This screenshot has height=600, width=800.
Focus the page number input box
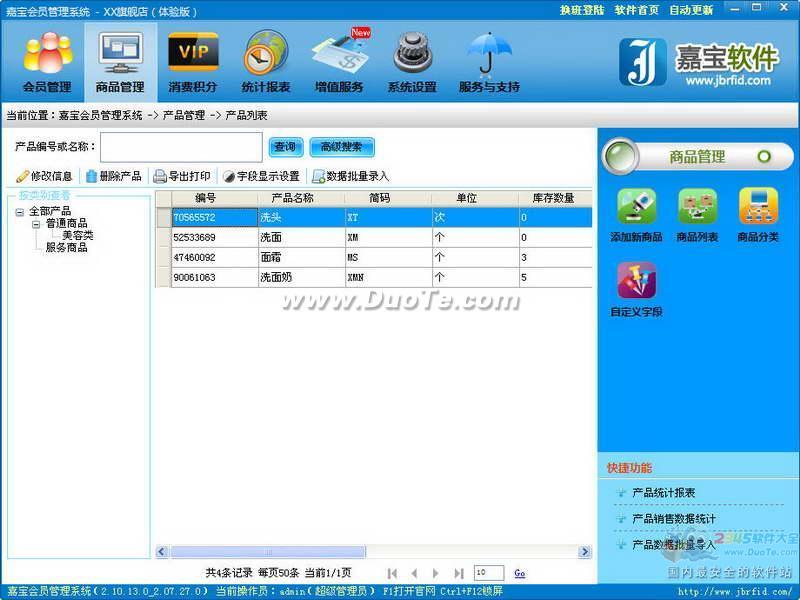pyautogui.click(x=488, y=573)
